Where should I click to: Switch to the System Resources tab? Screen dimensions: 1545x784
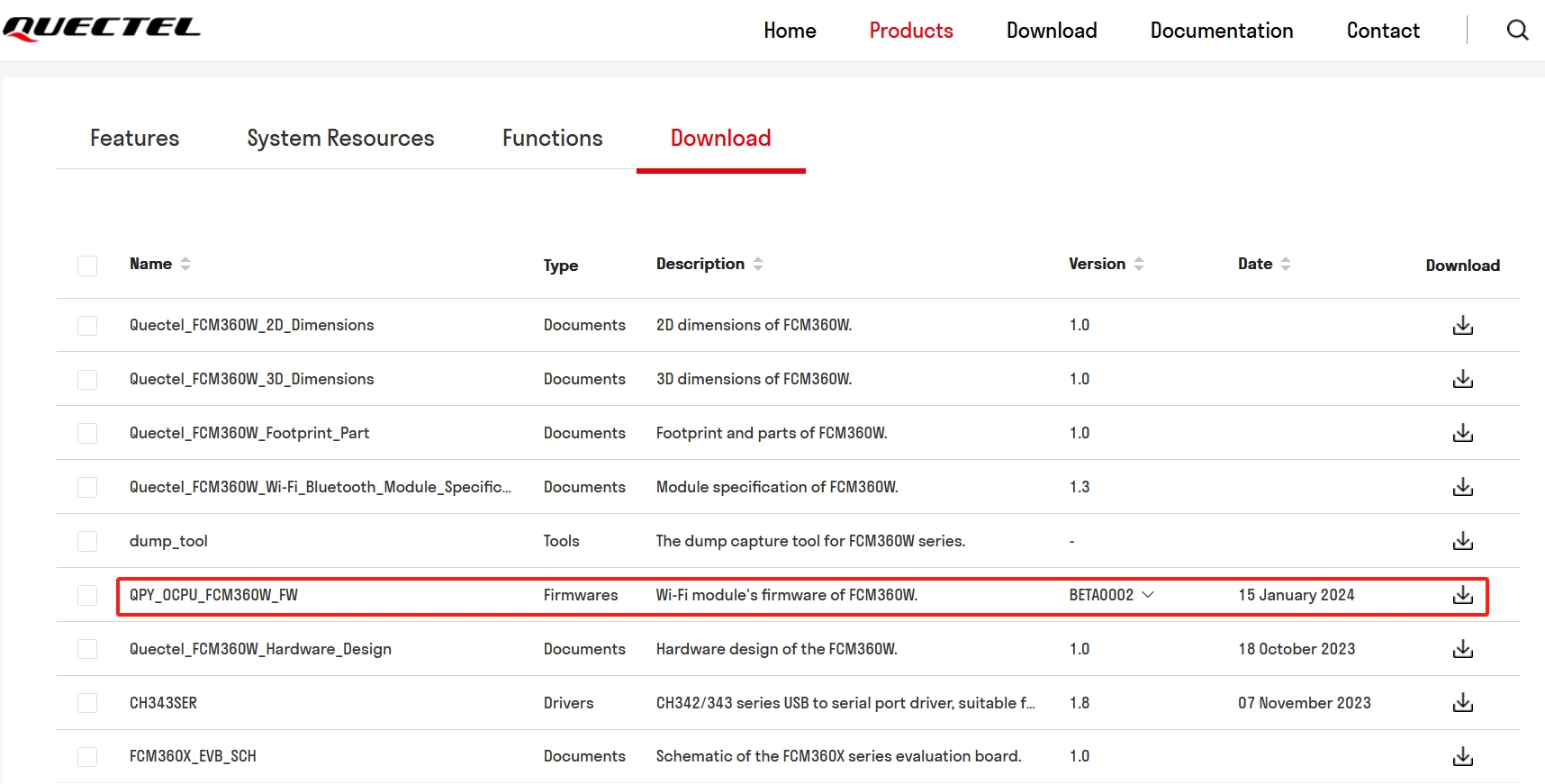pyautogui.click(x=340, y=138)
